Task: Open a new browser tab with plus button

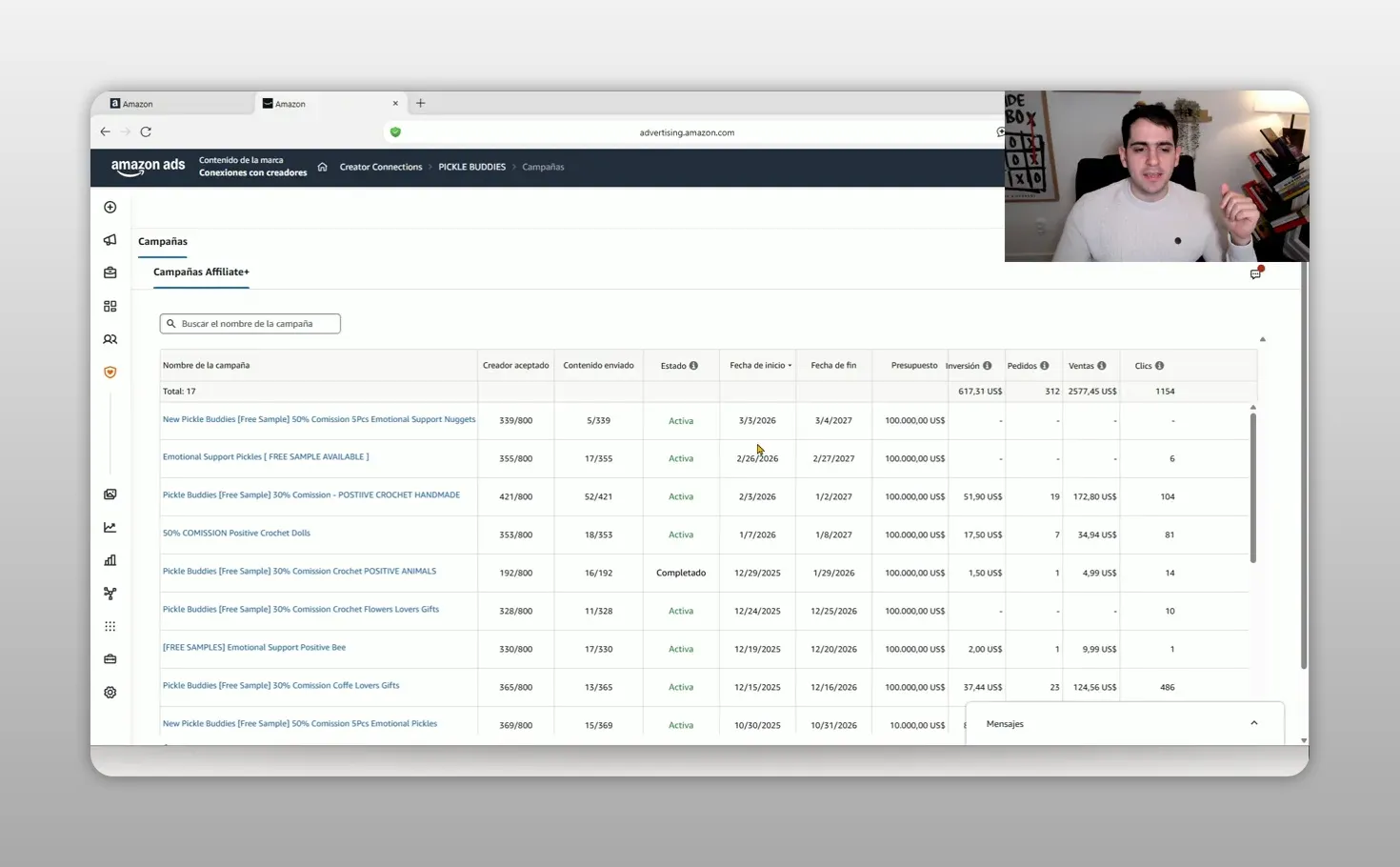Action: tap(421, 103)
